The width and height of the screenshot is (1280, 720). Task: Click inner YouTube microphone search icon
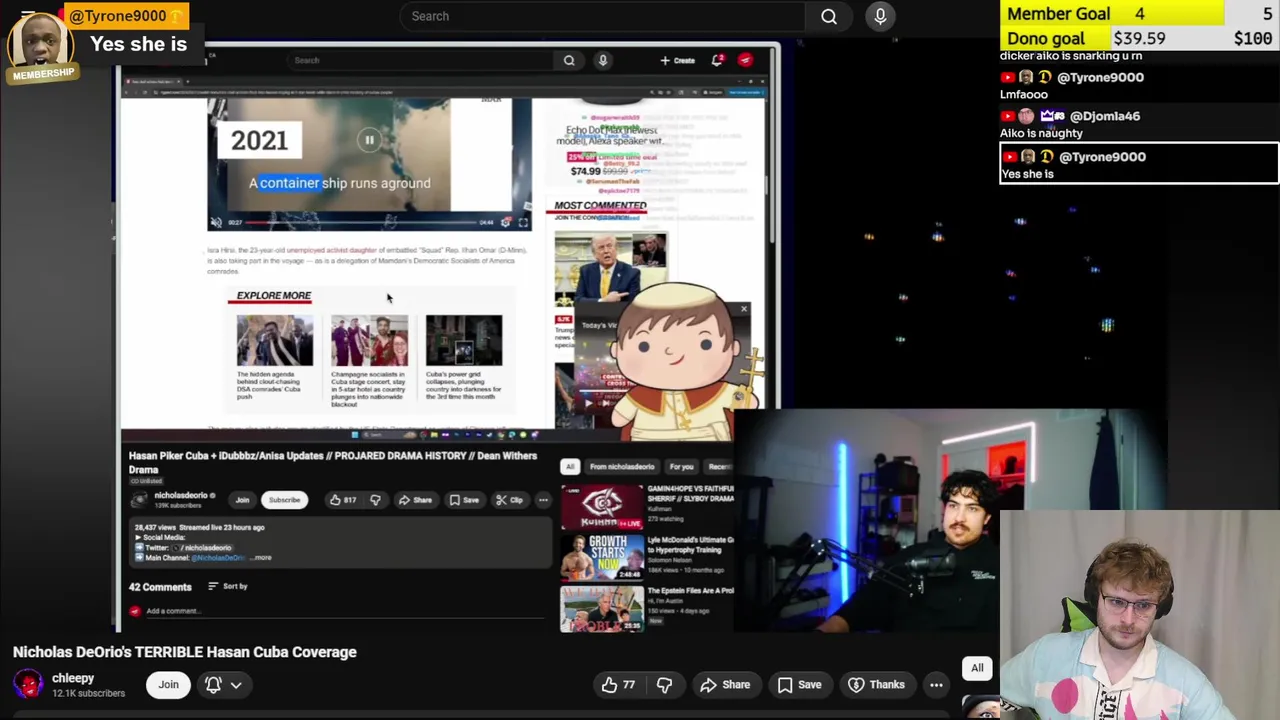click(603, 60)
